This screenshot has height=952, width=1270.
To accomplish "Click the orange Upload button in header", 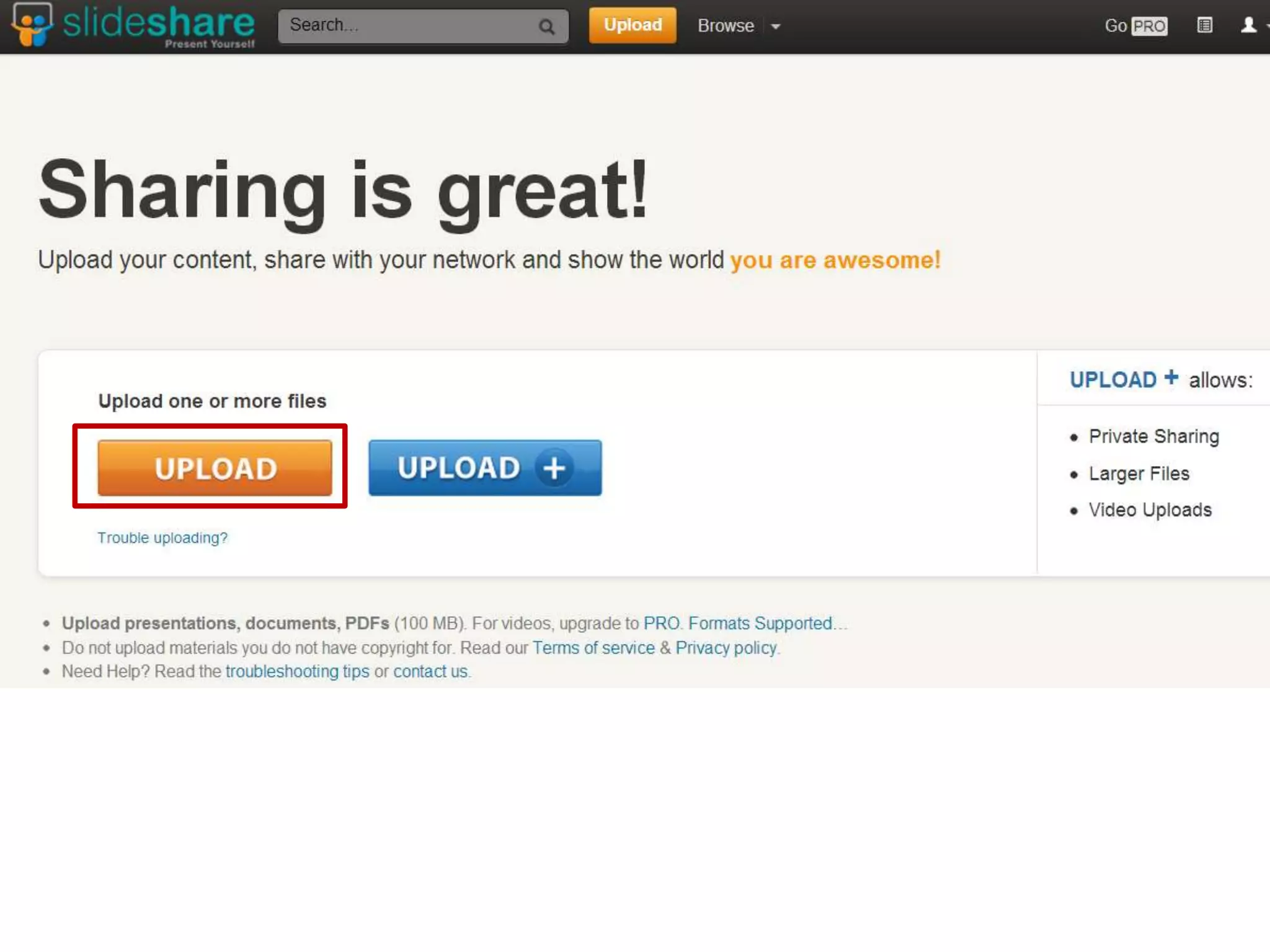I will point(633,25).
